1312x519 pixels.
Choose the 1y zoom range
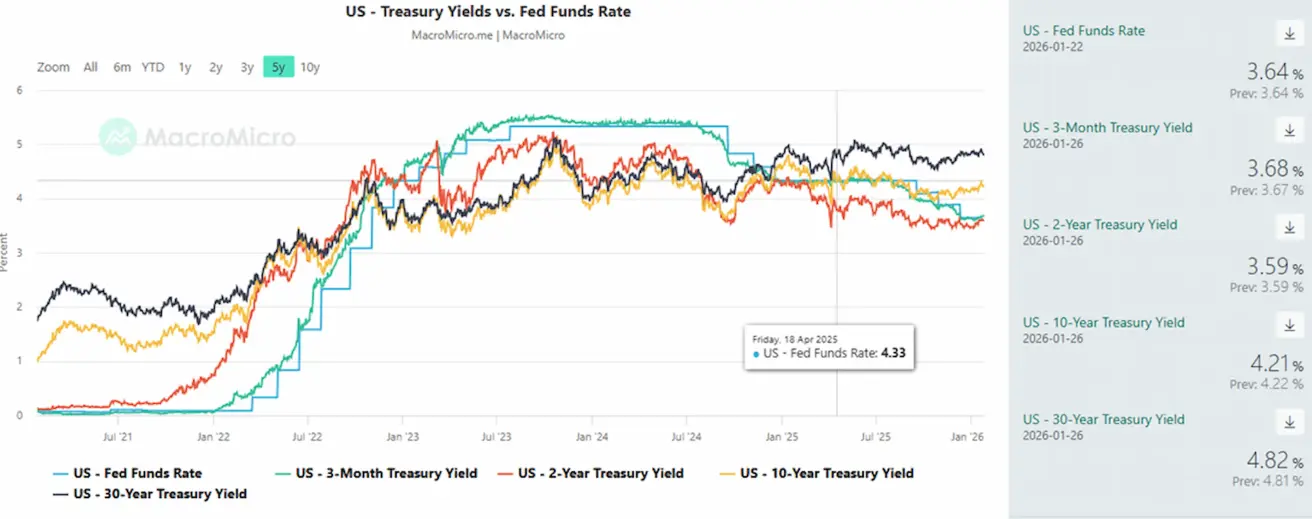pos(185,67)
